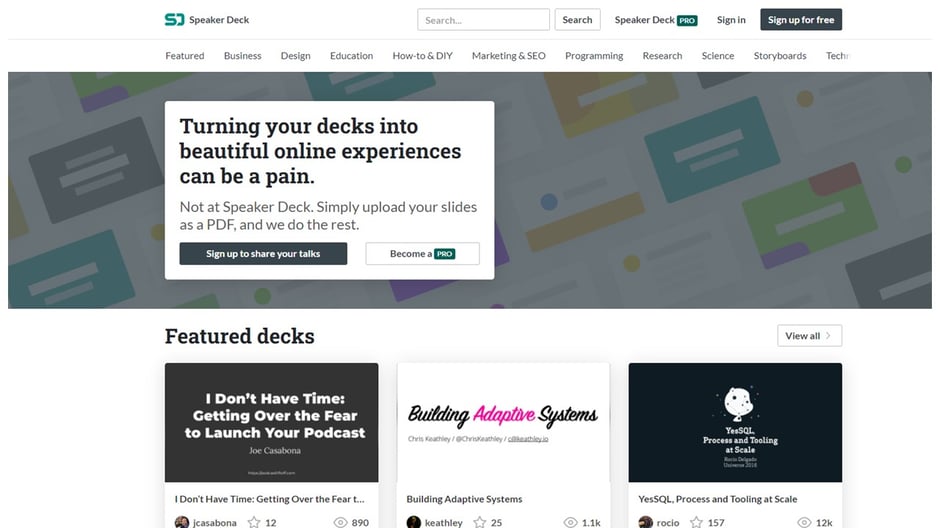The width and height of the screenshot is (940, 528).
Task: Focus the Search input field
Action: (x=483, y=20)
